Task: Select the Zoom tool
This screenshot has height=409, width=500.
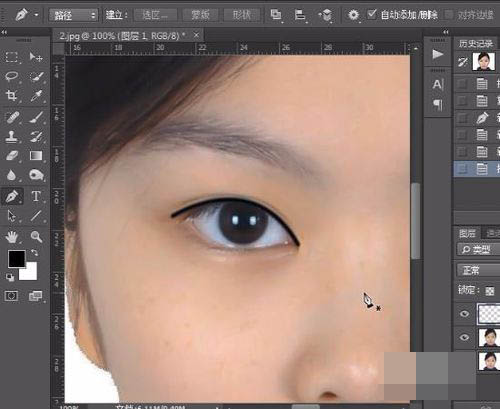Action: tap(36, 237)
